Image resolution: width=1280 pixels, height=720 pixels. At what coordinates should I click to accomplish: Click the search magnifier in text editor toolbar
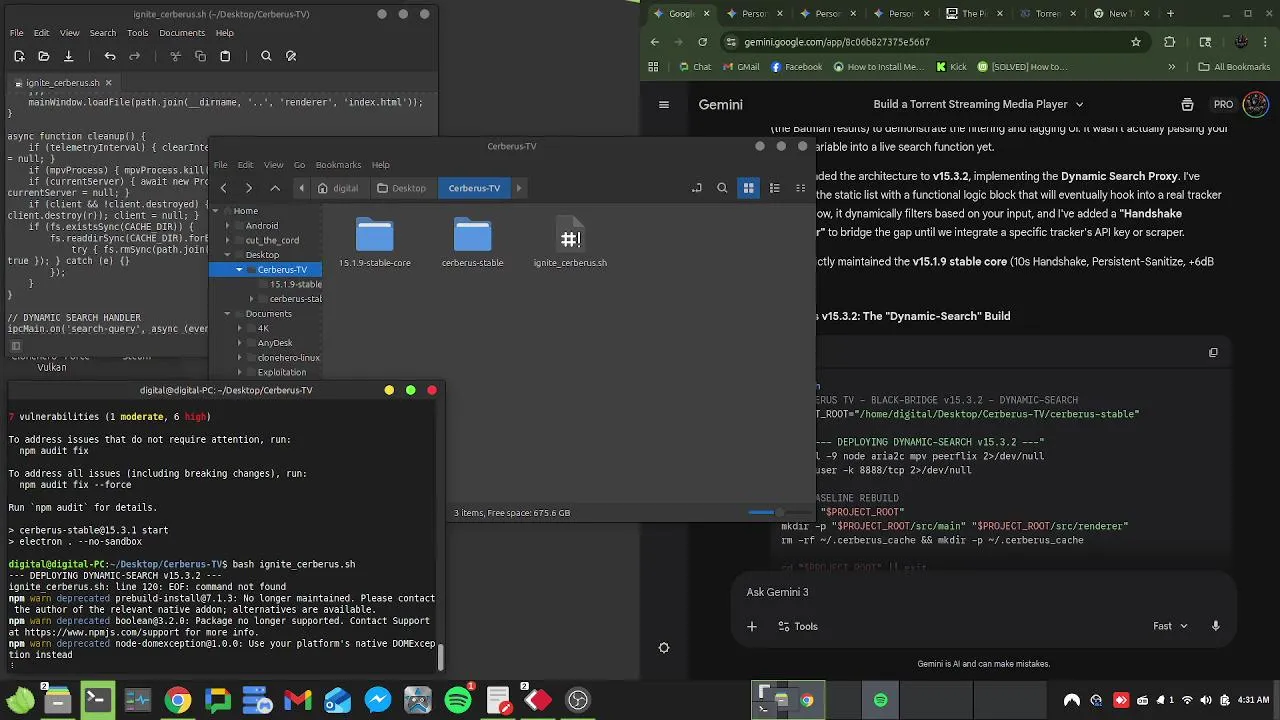[266, 56]
